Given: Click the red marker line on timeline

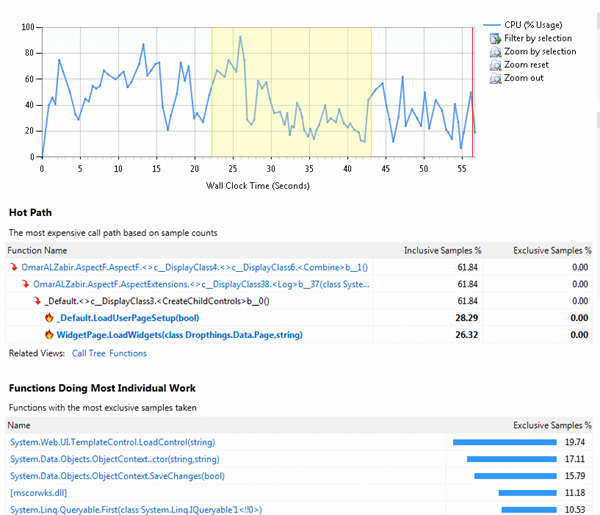Looking at the screenshot, I should click(x=472, y=90).
